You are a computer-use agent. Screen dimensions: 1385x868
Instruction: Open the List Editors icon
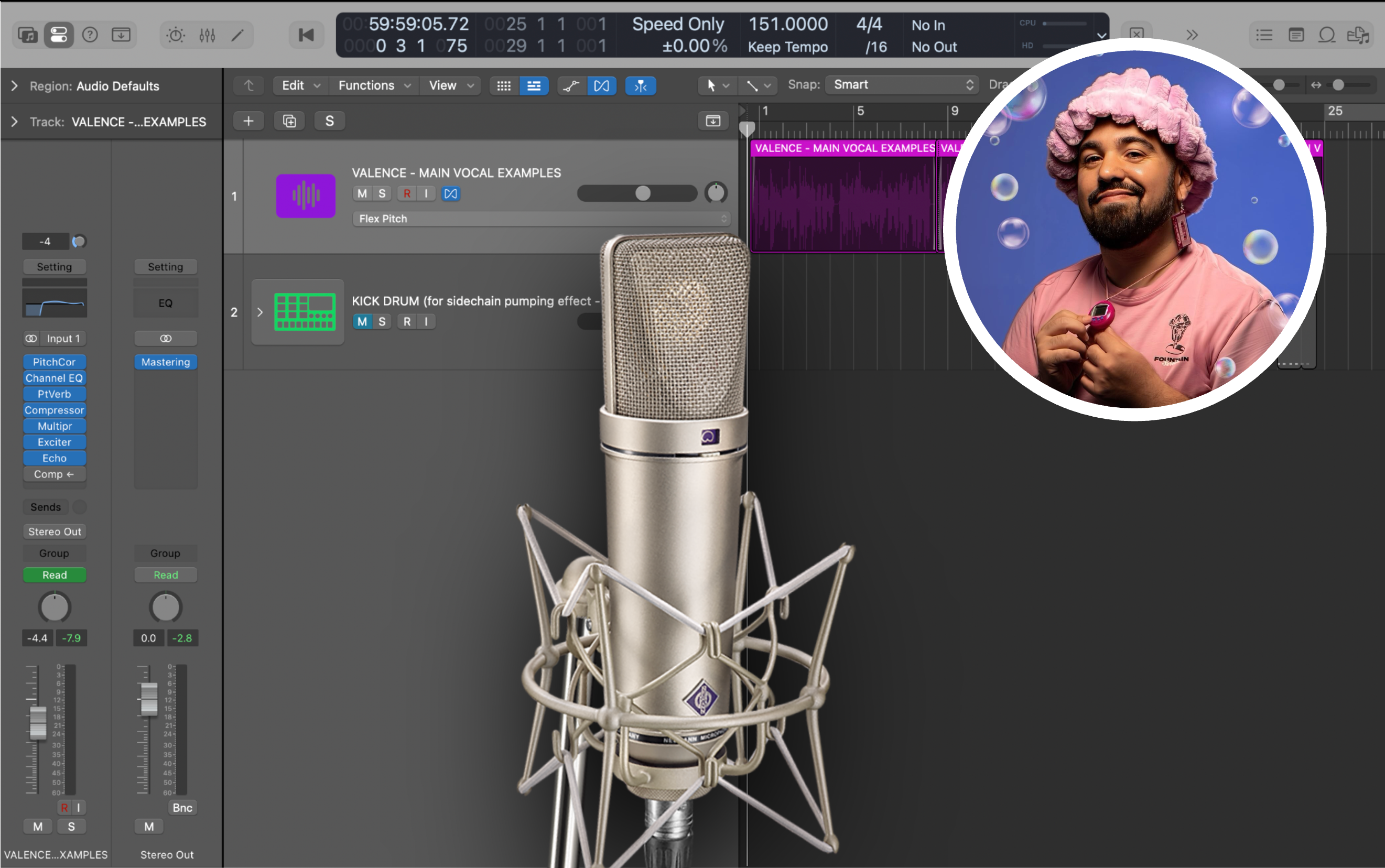(x=1263, y=35)
